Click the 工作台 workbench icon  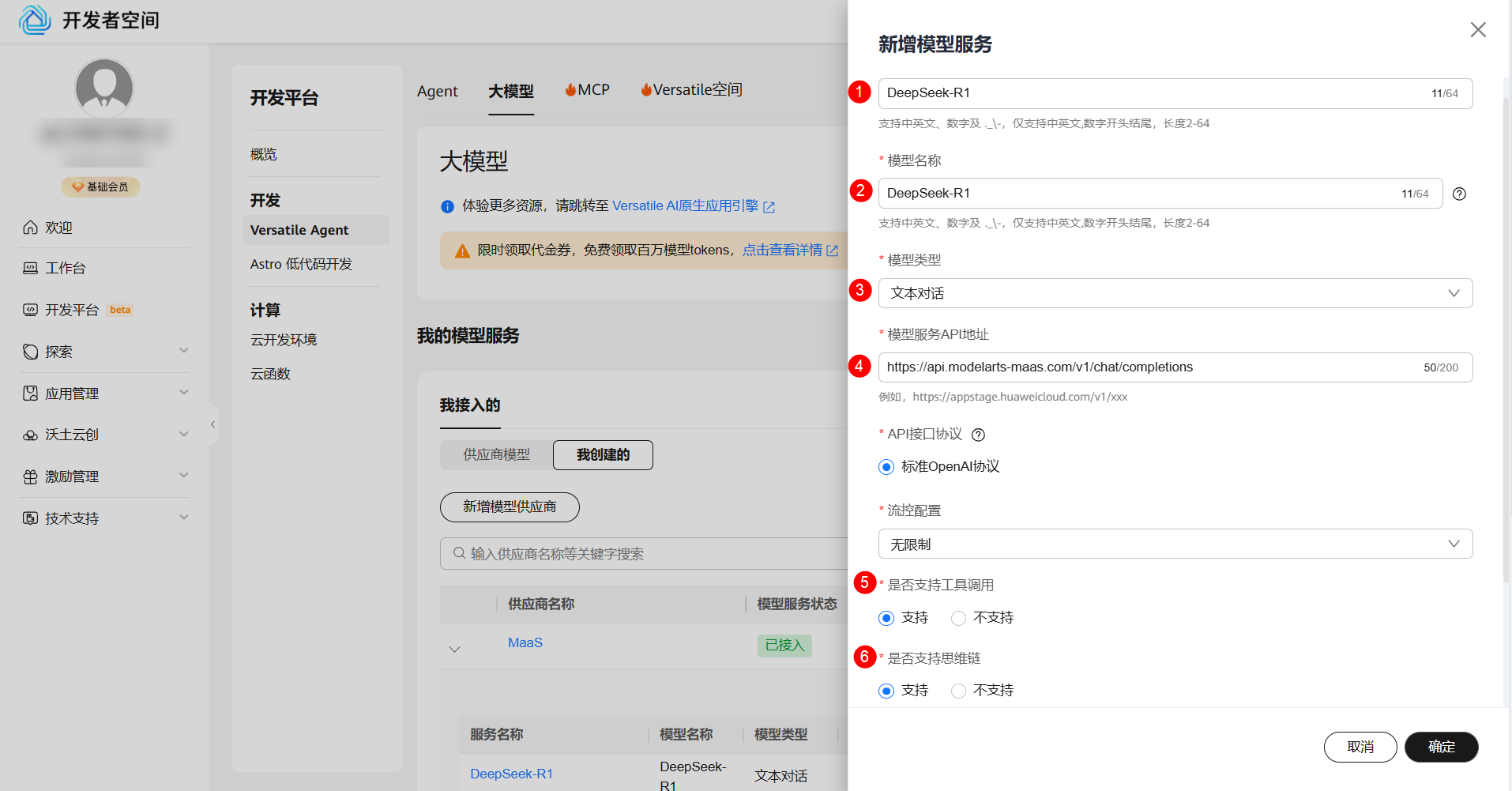pos(30,268)
